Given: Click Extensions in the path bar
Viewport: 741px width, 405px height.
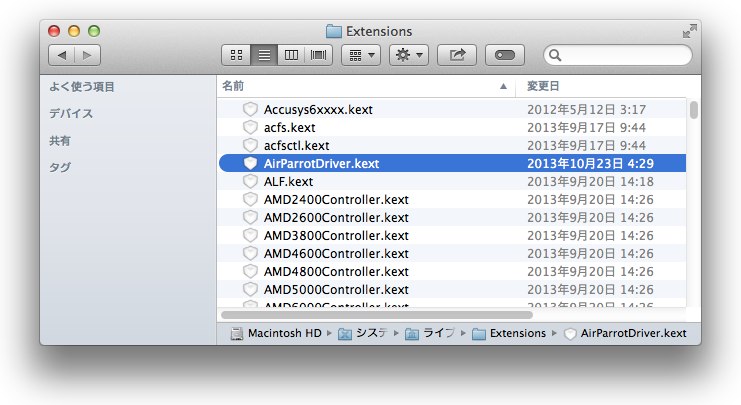Looking at the screenshot, I should pyautogui.click(x=517, y=333).
